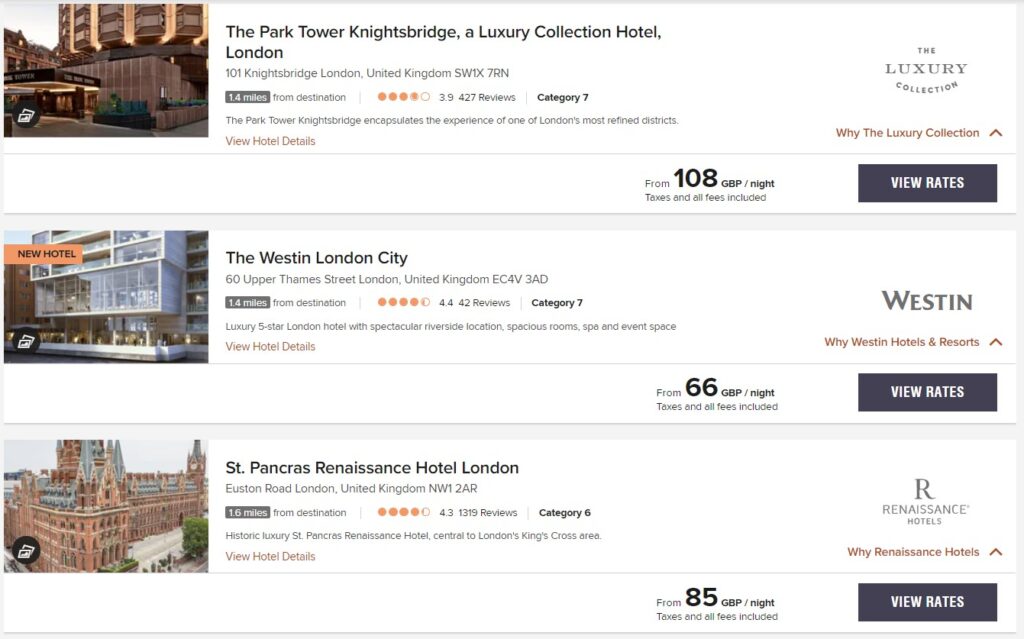Click the Renaissance Hotels brand logo
The height and width of the screenshot is (639, 1024).
click(925, 502)
